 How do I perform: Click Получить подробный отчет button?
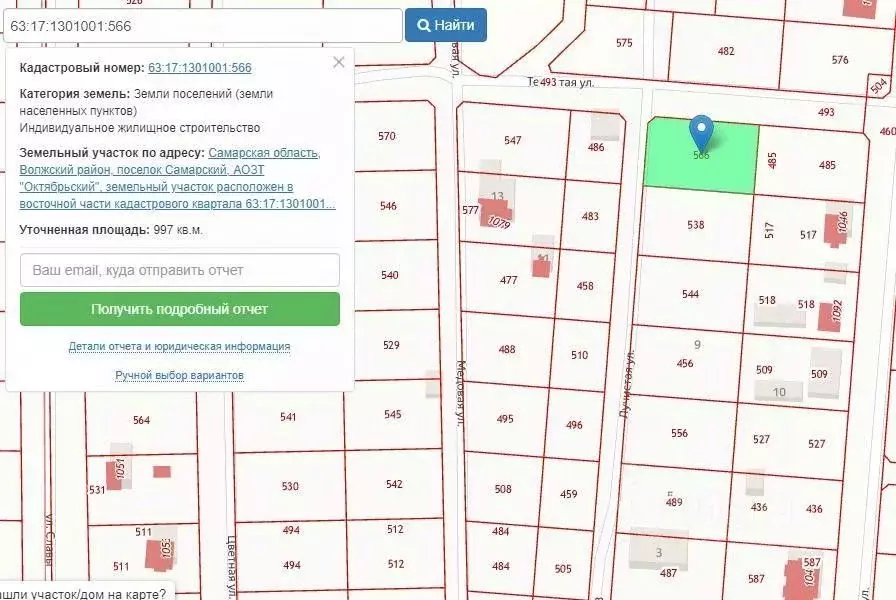179,309
